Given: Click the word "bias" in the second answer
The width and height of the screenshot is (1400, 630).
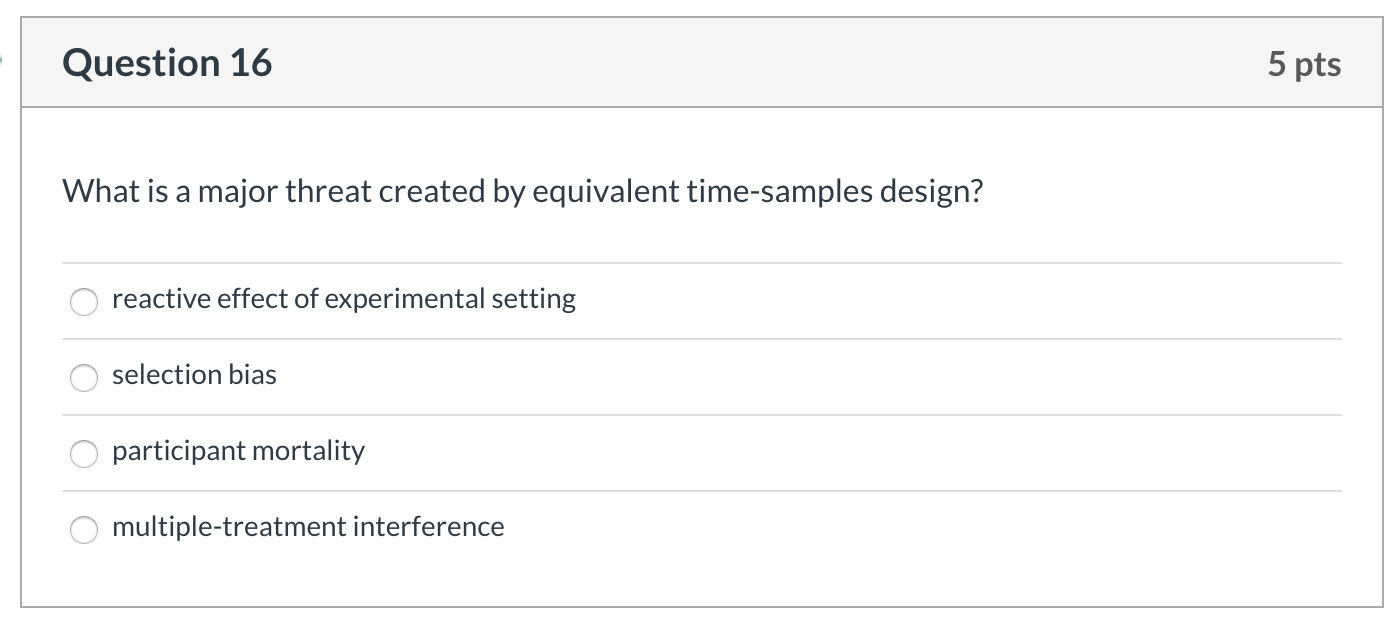Looking at the screenshot, I should 256,375.
